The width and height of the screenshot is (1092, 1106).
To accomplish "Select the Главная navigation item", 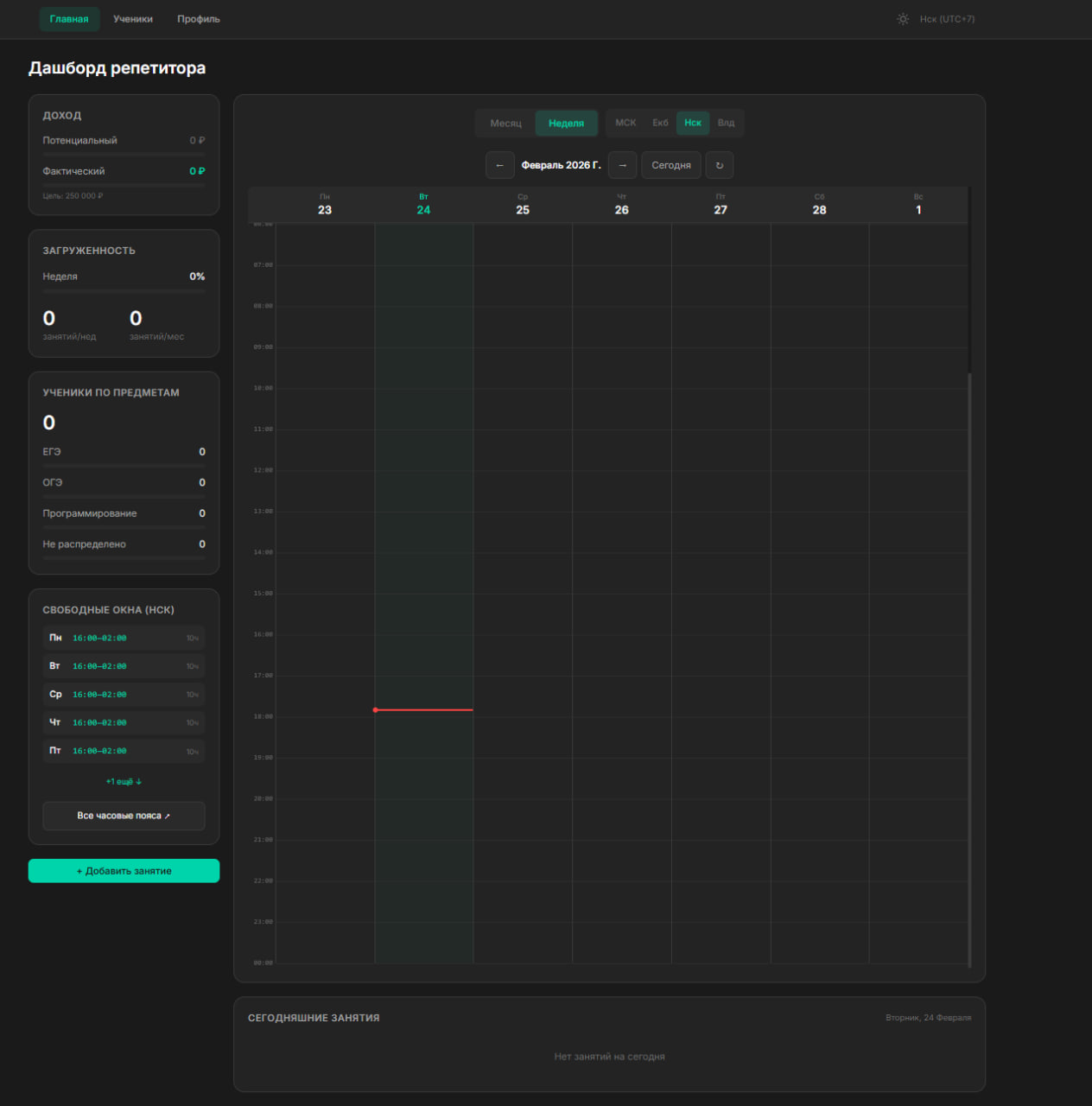I will (69, 18).
